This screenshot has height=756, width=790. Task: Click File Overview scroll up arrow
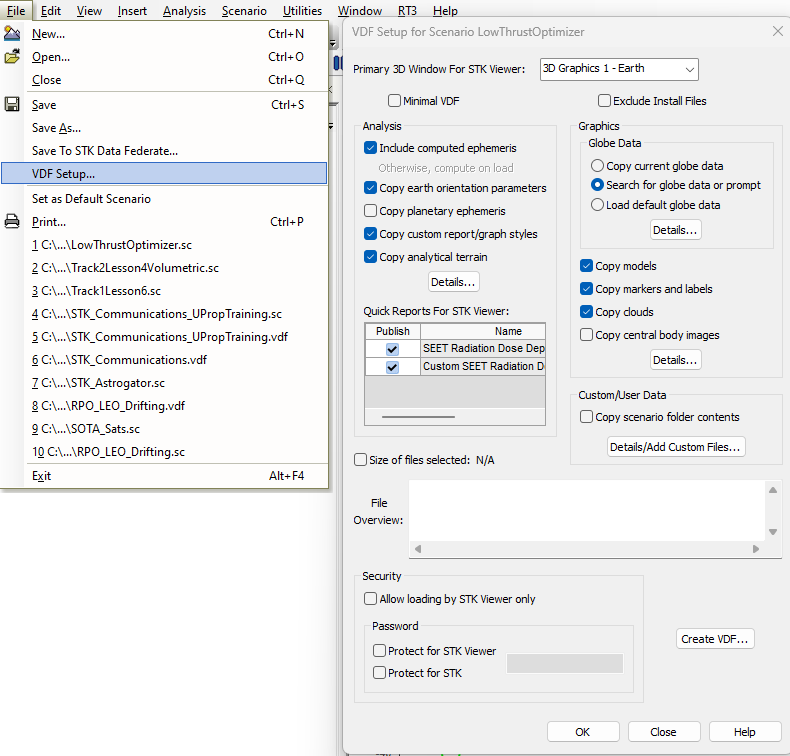pyautogui.click(x=773, y=490)
